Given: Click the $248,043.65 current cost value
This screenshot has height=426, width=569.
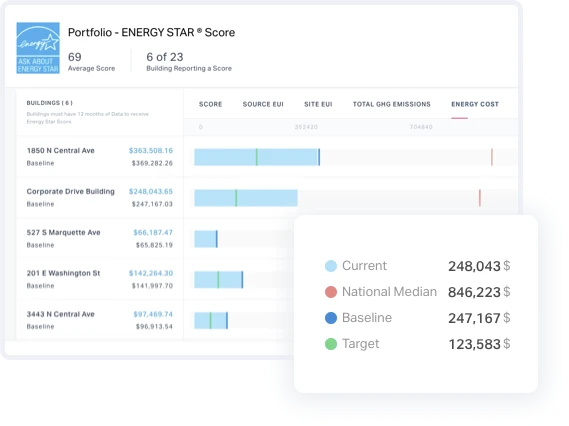Looking at the screenshot, I should 151,191.
